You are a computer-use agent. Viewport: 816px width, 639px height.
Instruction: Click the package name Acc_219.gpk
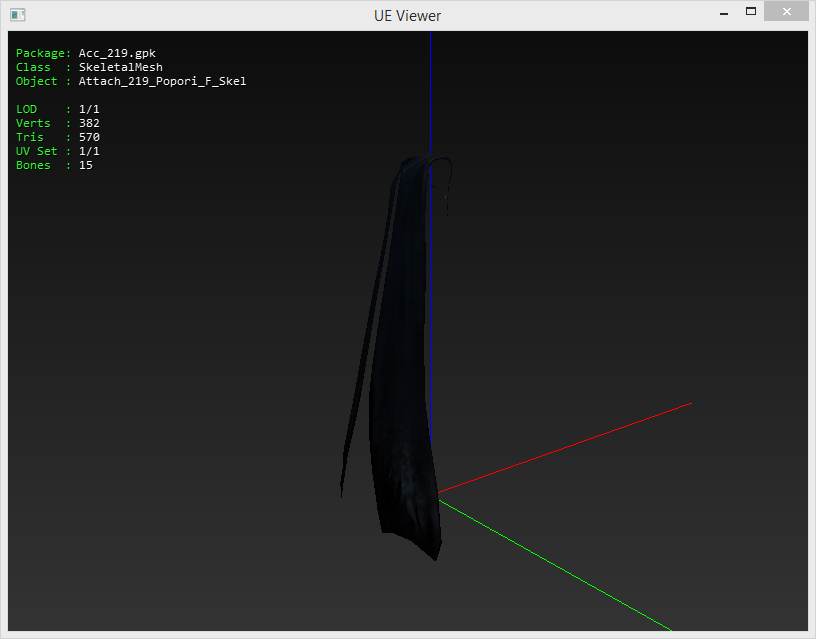[x=117, y=53]
